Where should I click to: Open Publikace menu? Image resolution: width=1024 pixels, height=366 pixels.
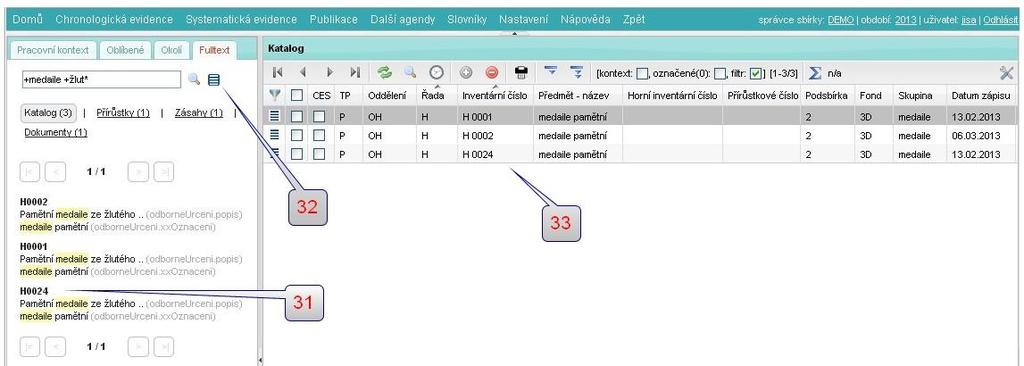click(334, 20)
